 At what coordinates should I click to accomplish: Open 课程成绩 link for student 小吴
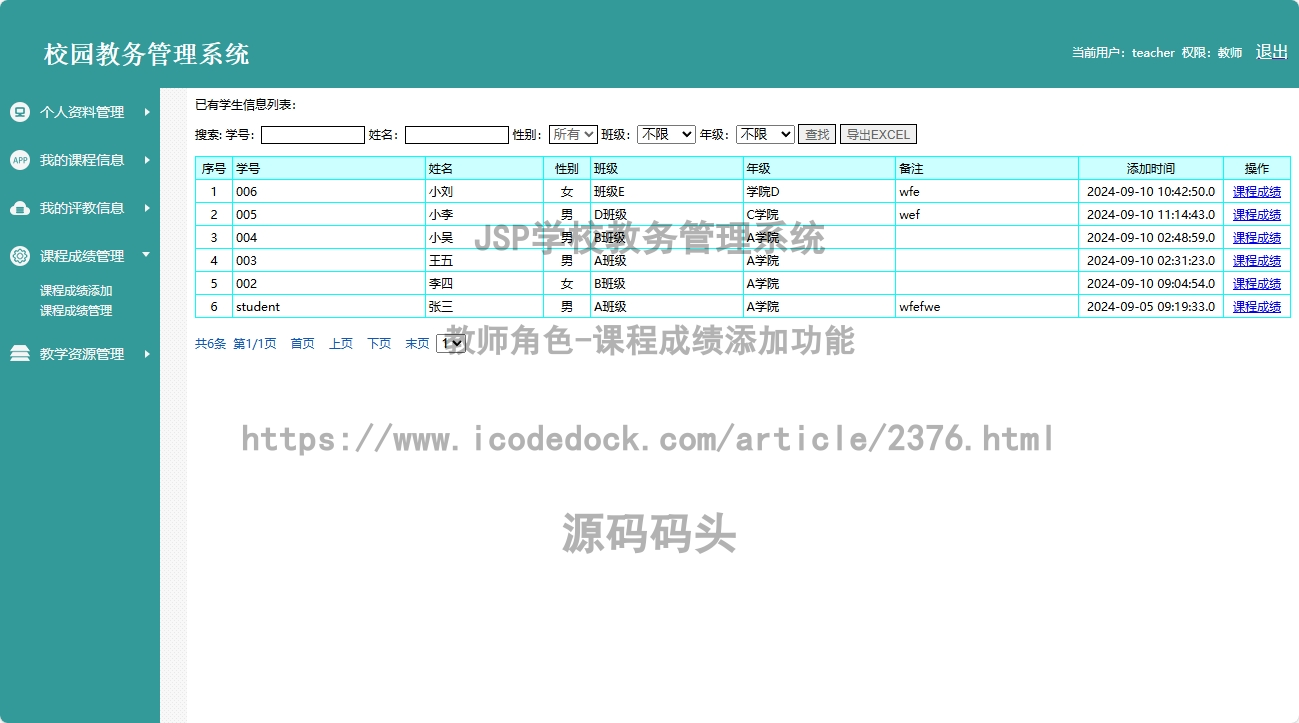[x=1257, y=238]
